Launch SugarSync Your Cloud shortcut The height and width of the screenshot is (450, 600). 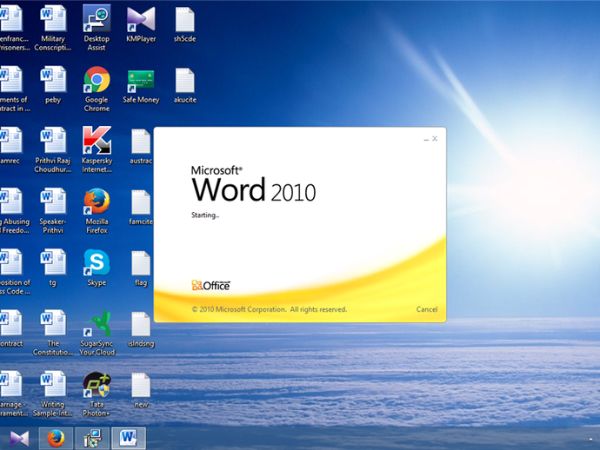96,333
